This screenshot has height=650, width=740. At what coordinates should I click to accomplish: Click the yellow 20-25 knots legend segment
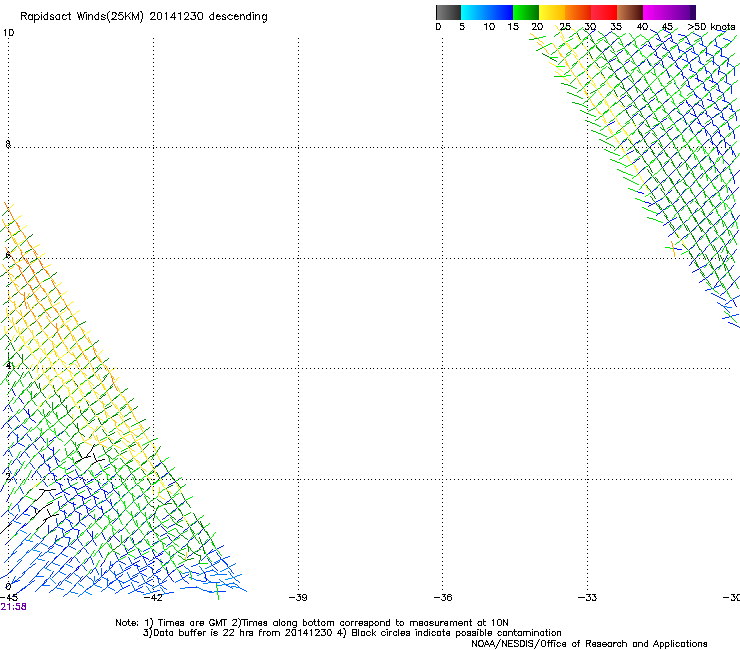click(x=552, y=12)
